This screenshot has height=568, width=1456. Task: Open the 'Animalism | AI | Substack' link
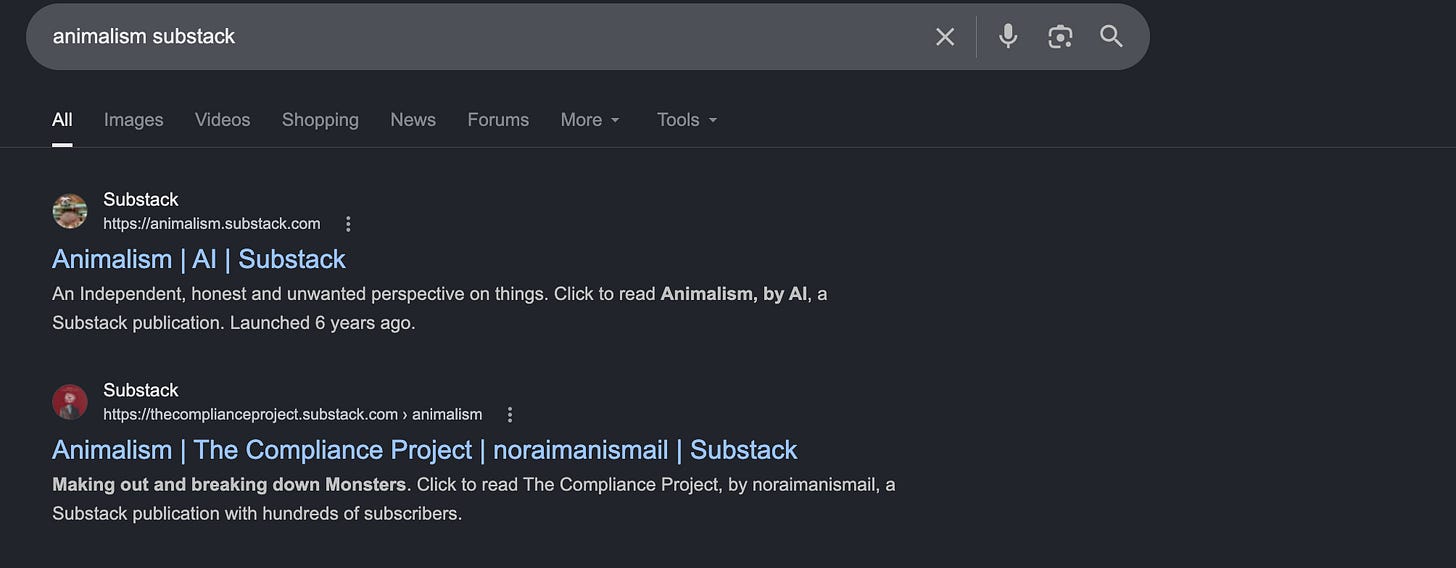pos(199,259)
